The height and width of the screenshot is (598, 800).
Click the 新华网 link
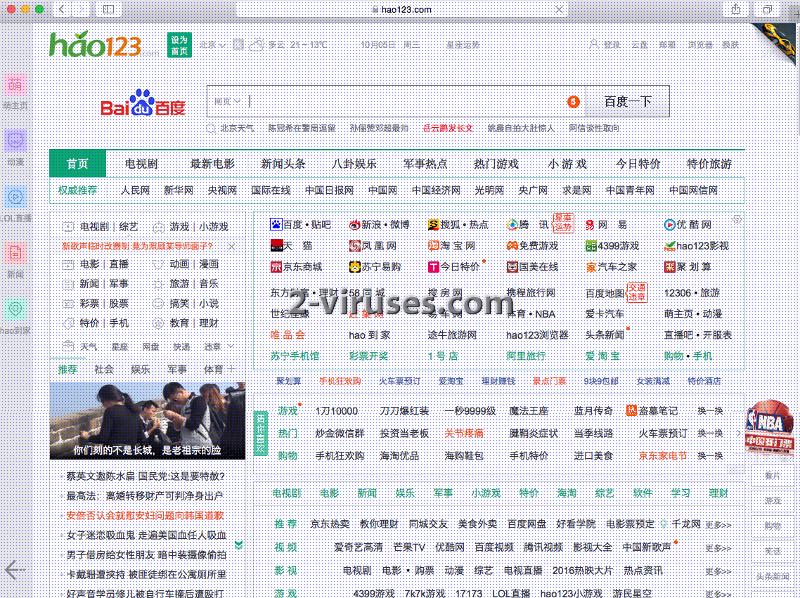pos(179,190)
